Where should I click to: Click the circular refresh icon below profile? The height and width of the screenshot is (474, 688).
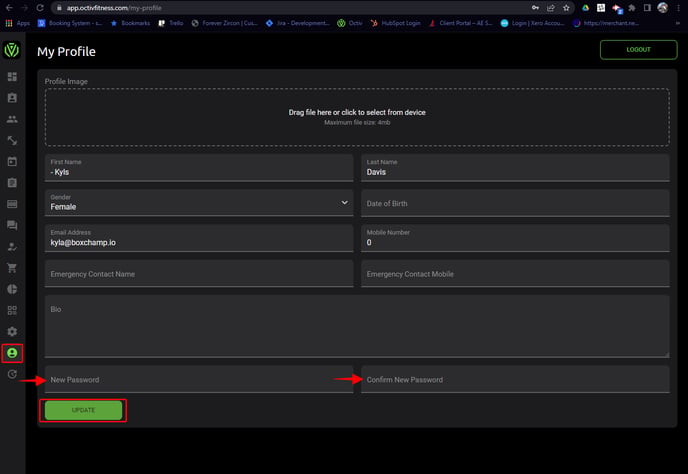click(x=12, y=374)
